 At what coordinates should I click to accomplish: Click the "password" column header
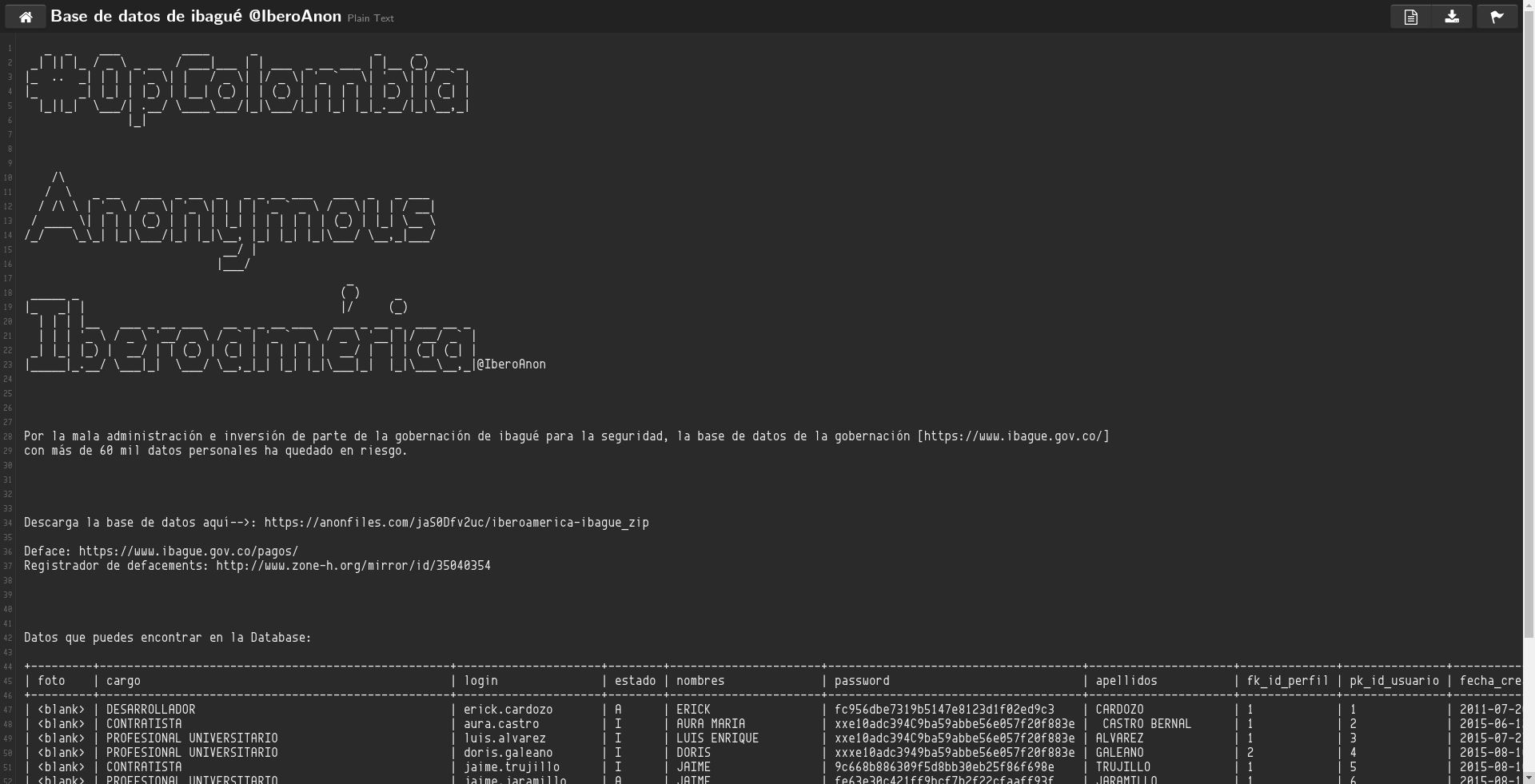pos(862,681)
